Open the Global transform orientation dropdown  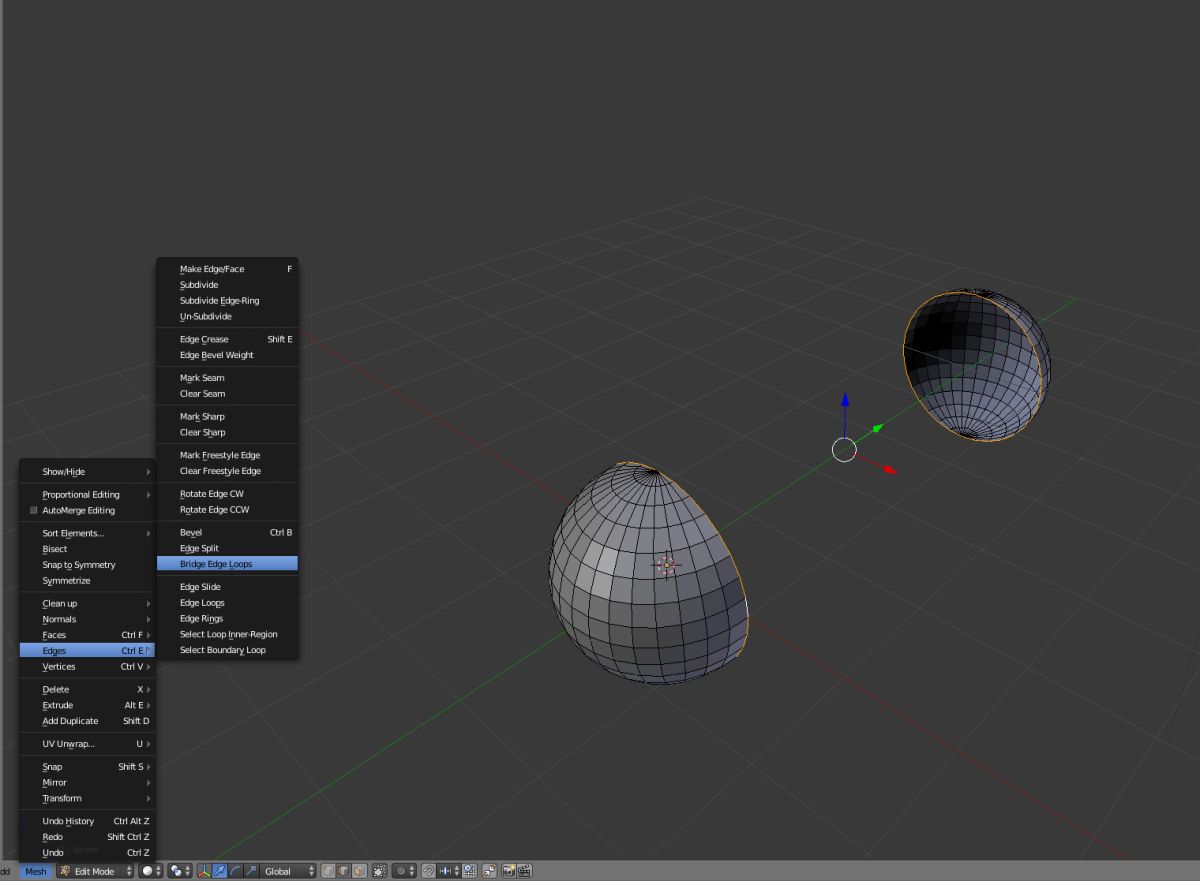pyautogui.click(x=289, y=871)
